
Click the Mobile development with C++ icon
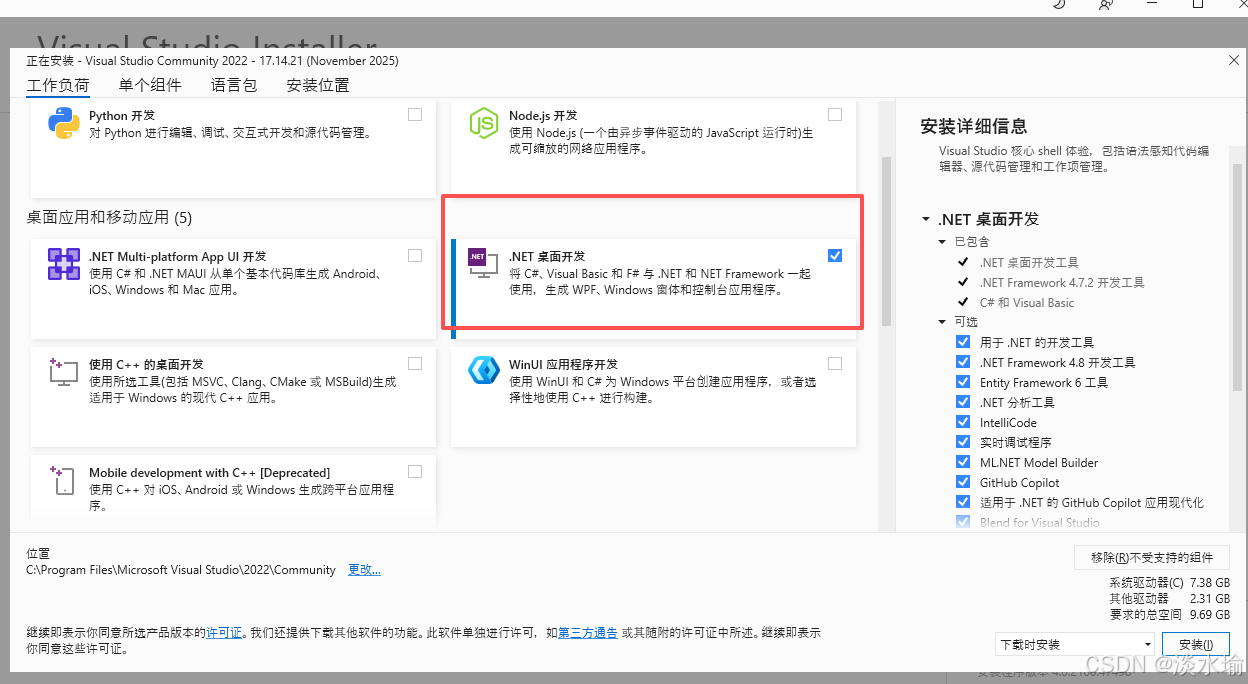[x=64, y=480]
